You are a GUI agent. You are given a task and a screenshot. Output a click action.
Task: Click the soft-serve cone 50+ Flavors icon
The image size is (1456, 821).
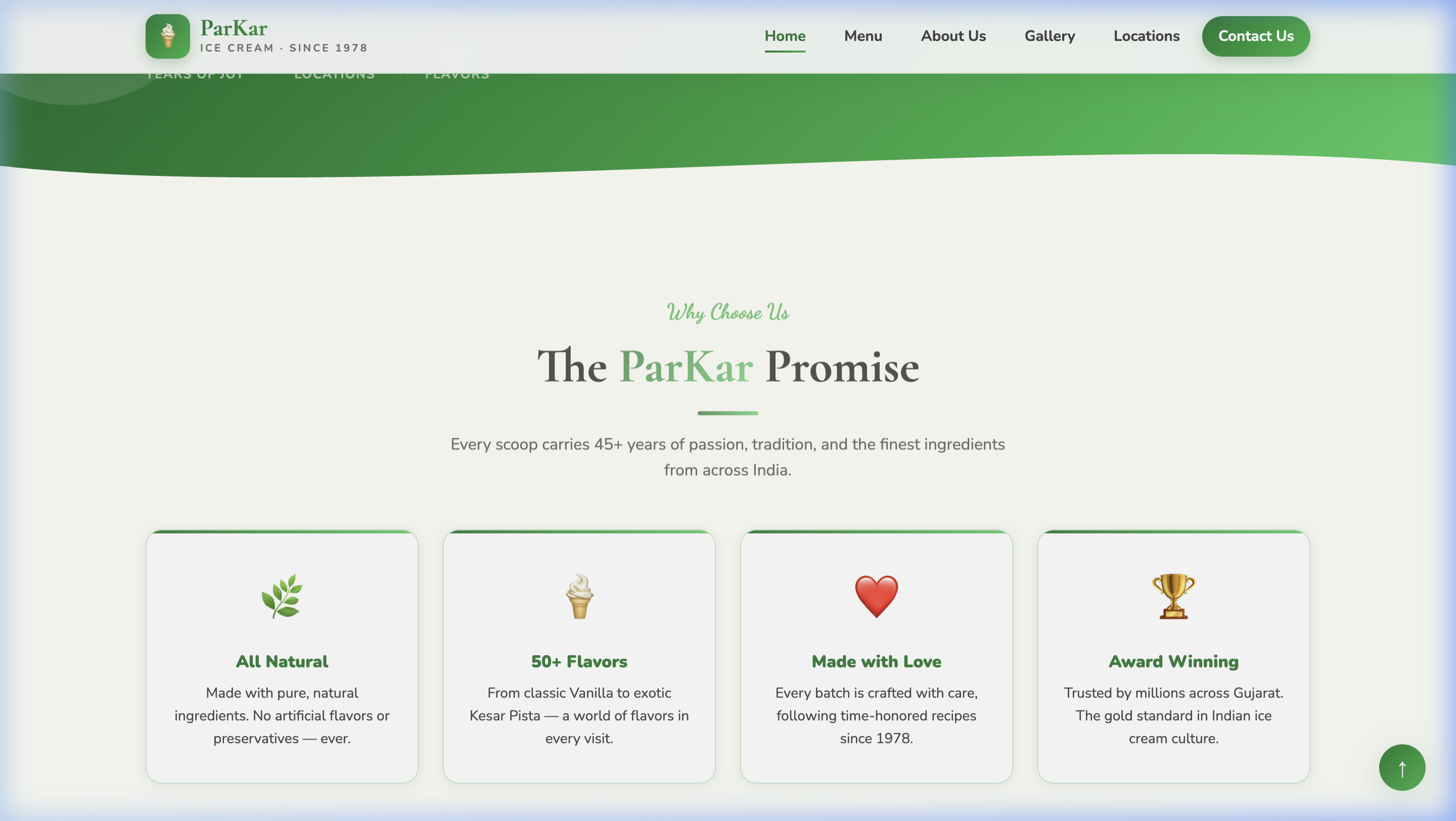click(x=579, y=596)
